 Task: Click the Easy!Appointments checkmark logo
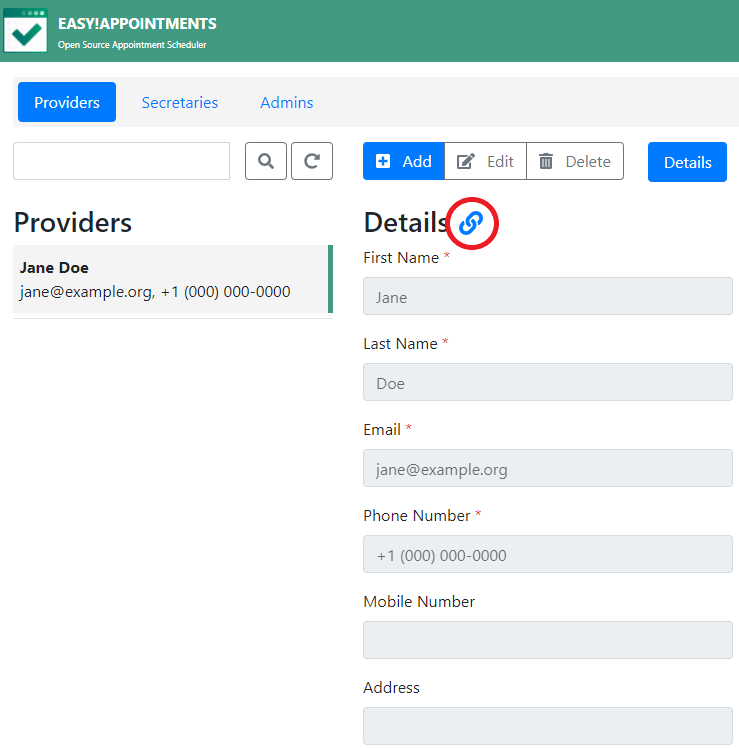[25, 31]
